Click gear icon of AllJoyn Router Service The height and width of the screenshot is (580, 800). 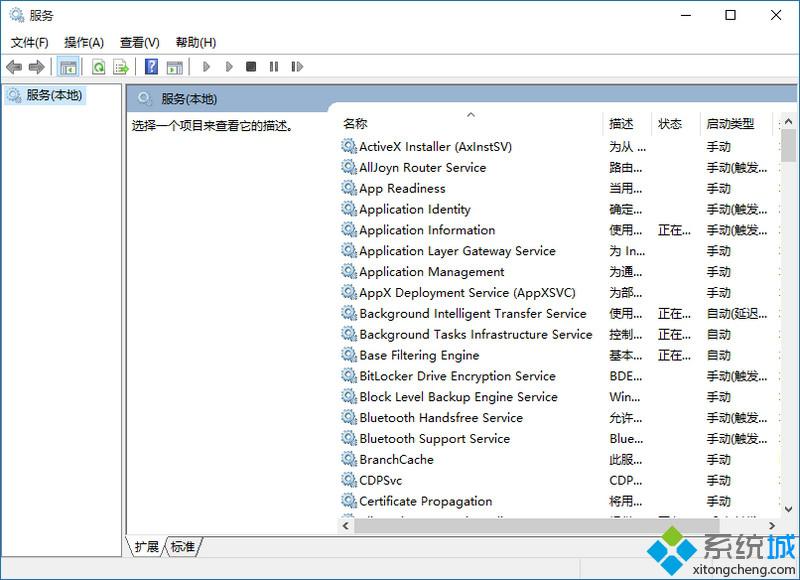click(x=349, y=167)
